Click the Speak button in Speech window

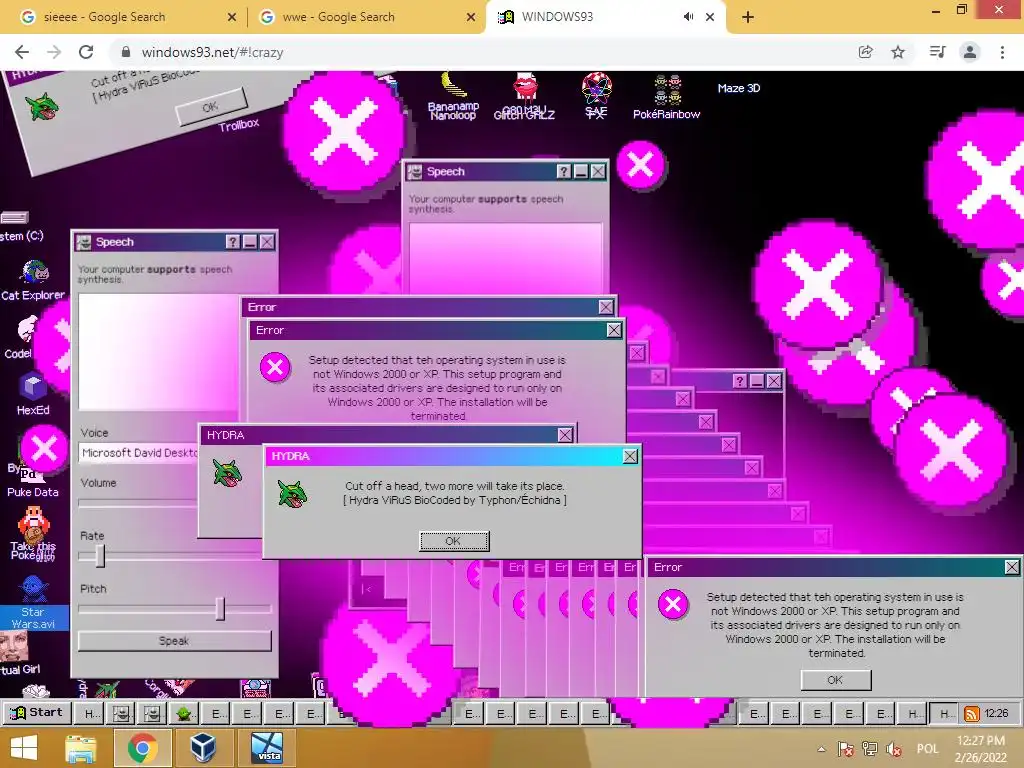tap(174, 641)
